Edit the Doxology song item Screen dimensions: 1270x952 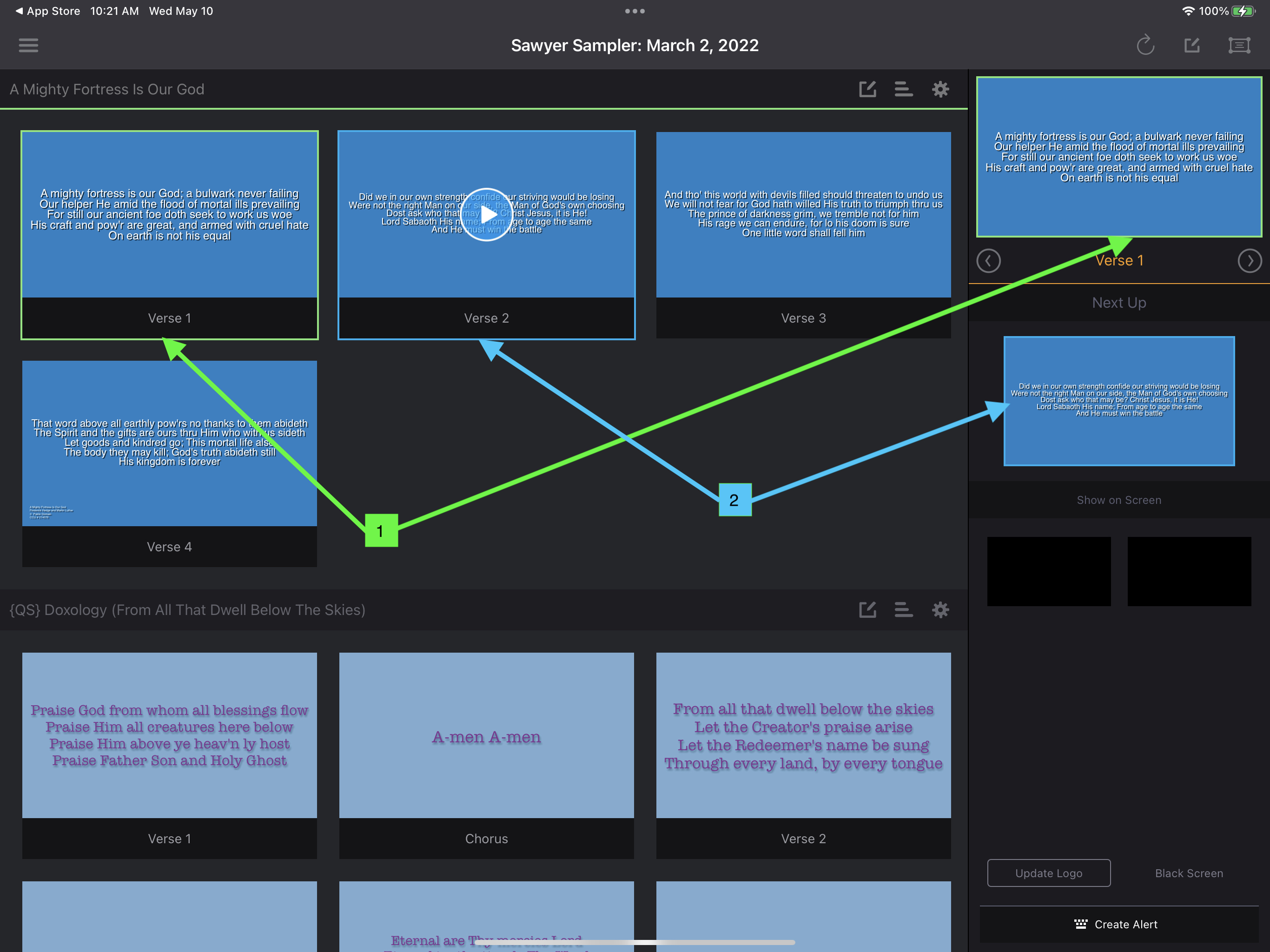[867, 610]
